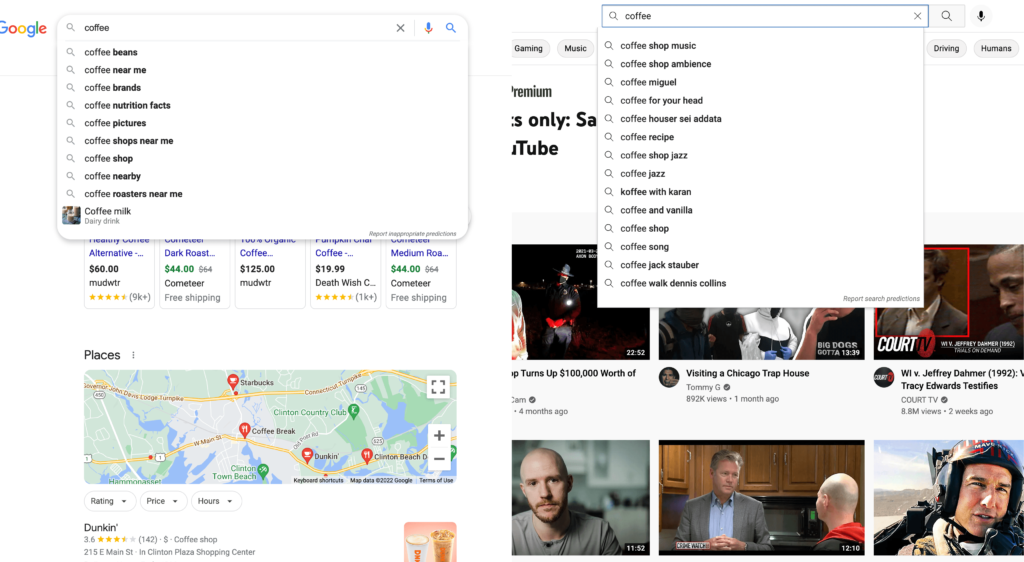This screenshot has width=1024, height=562.
Task: Activate Google voice search microphone
Action: point(428,28)
